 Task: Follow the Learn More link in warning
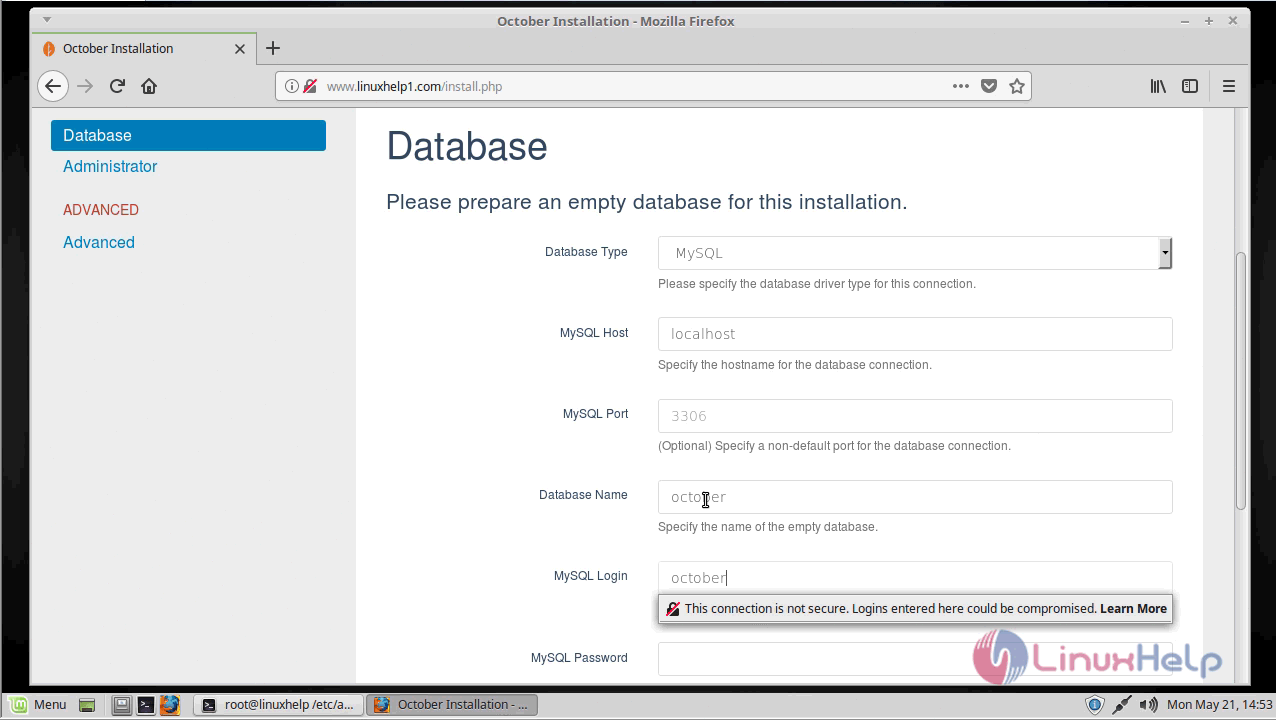1133,608
